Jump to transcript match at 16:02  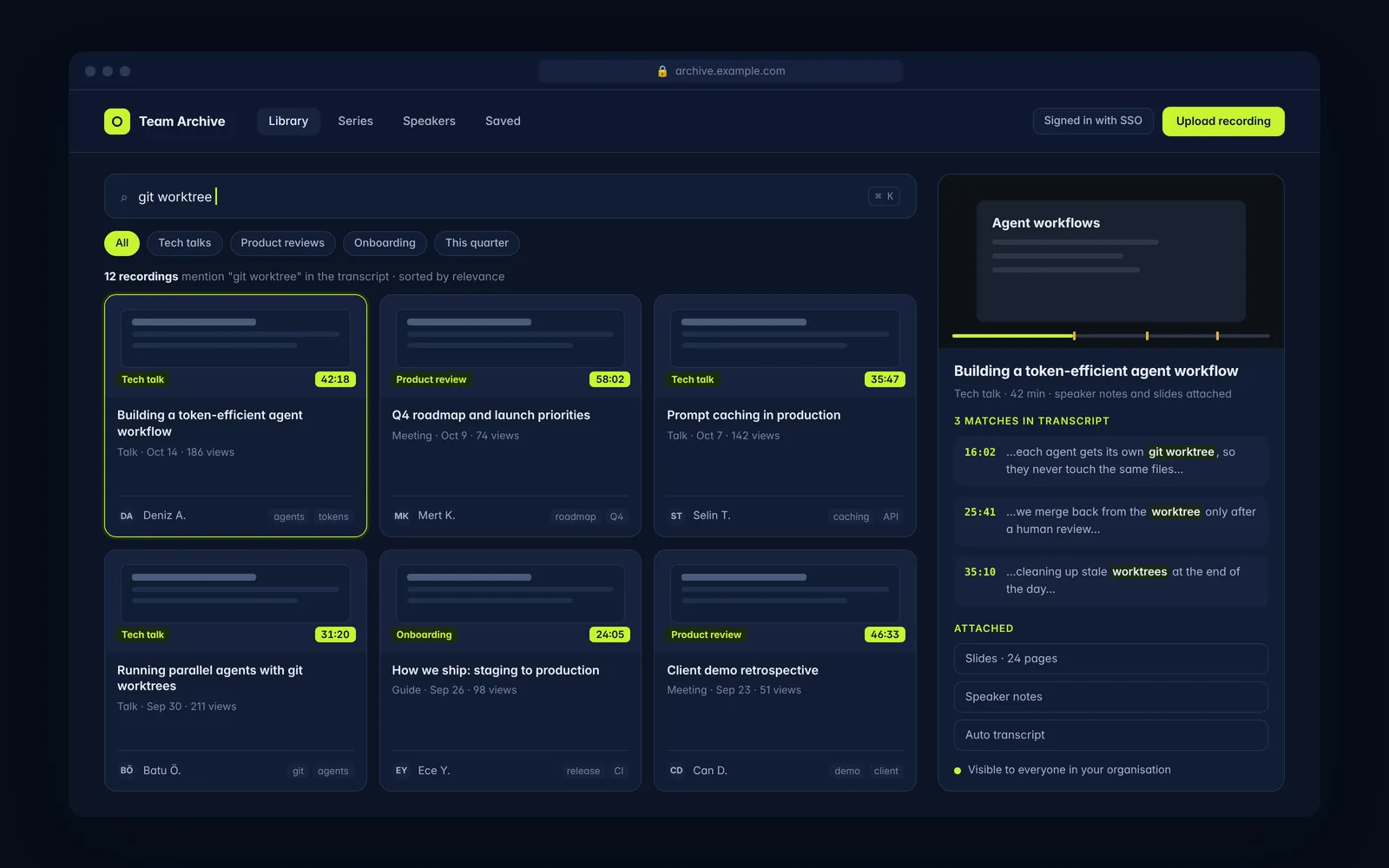click(1111, 461)
